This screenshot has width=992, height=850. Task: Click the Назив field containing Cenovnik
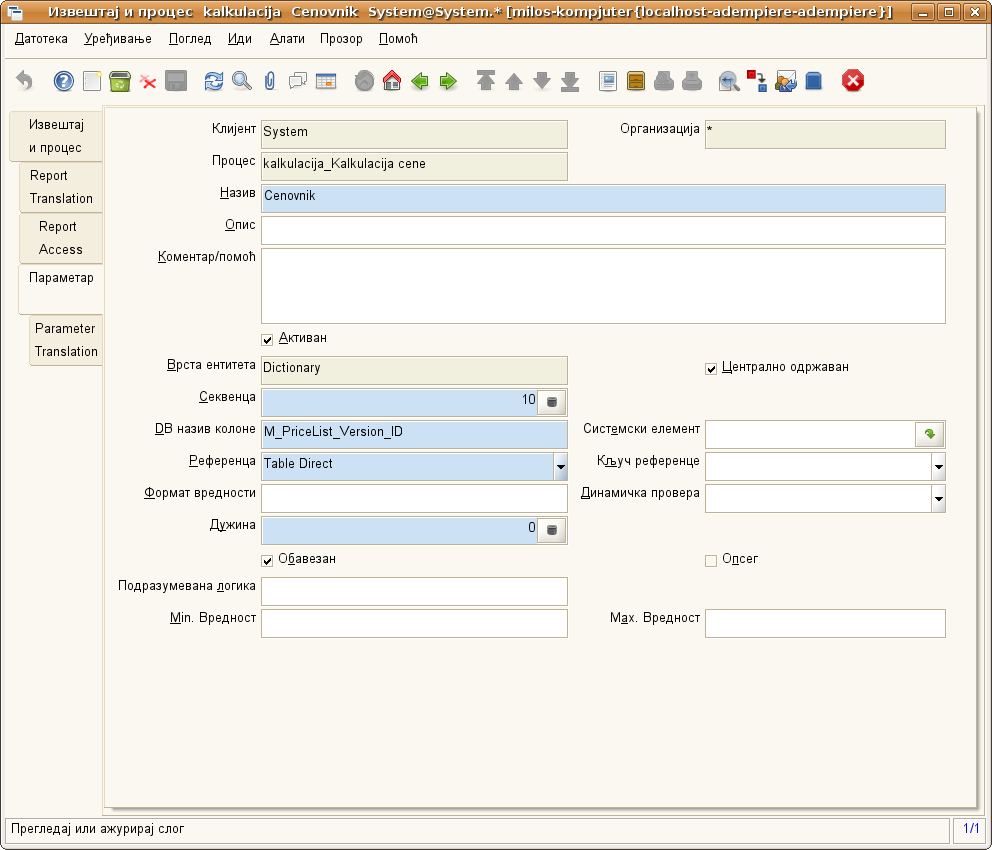tap(603, 198)
